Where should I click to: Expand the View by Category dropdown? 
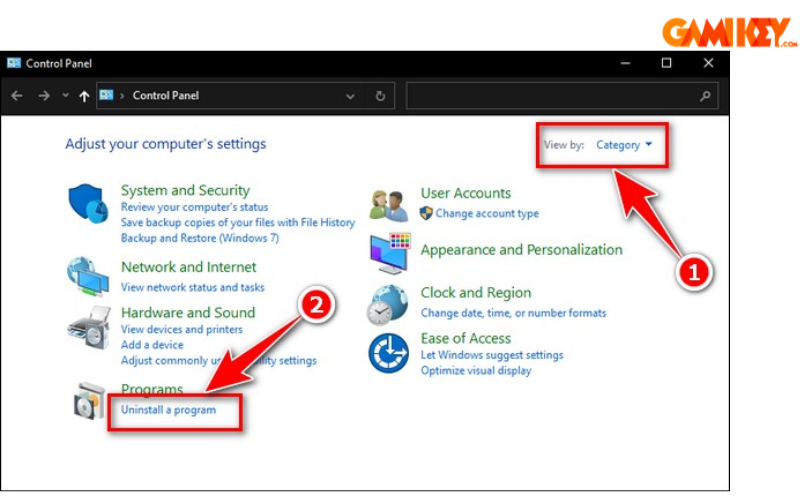pyautogui.click(x=624, y=145)
